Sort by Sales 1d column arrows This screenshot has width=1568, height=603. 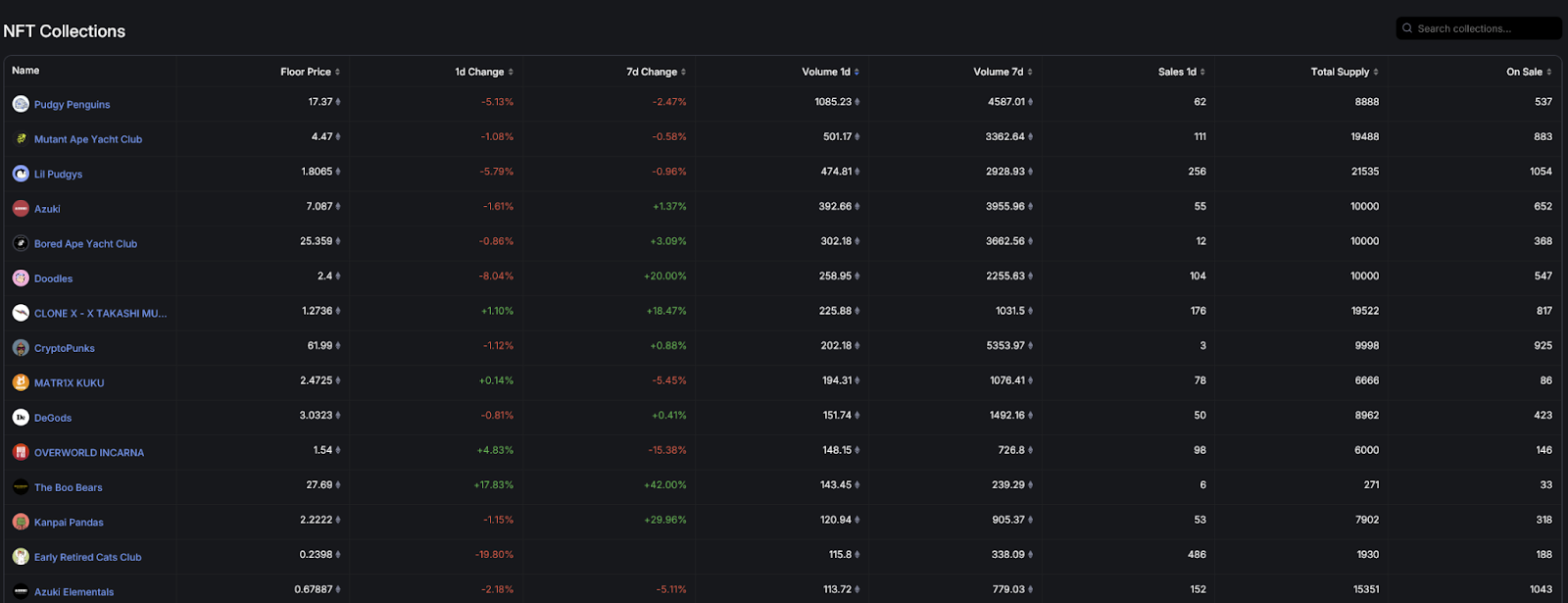point(1202,72)
